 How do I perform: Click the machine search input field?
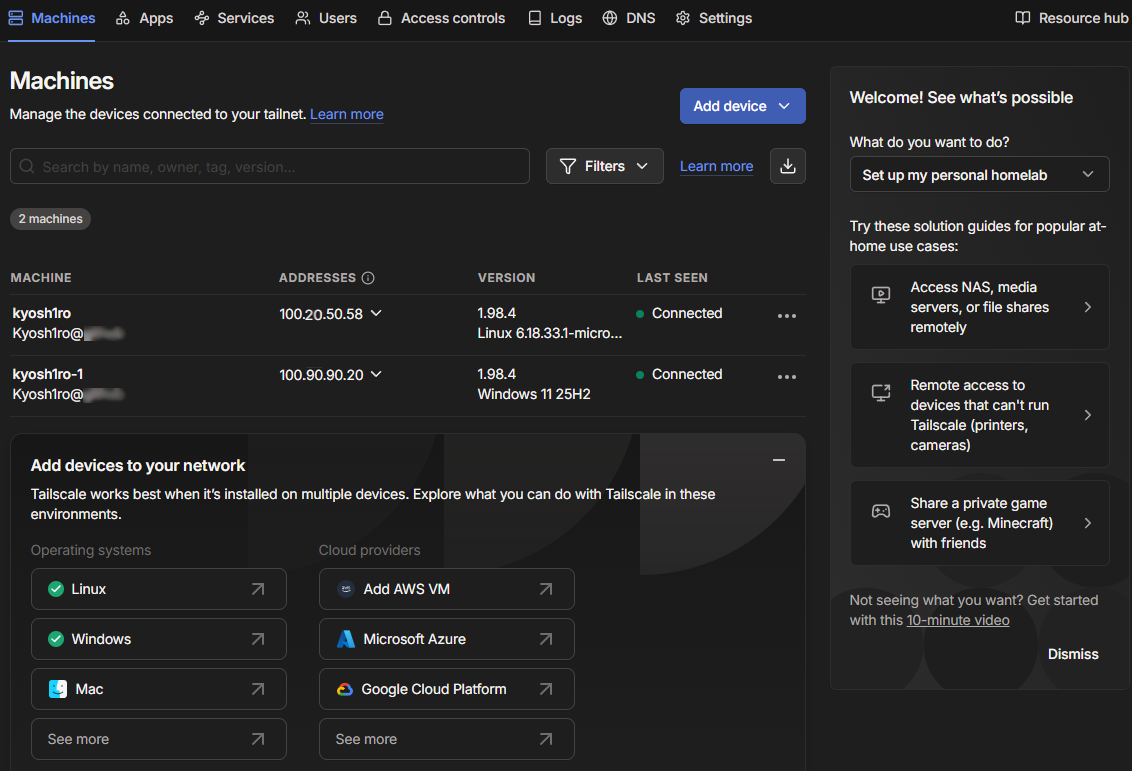[270, 167]
